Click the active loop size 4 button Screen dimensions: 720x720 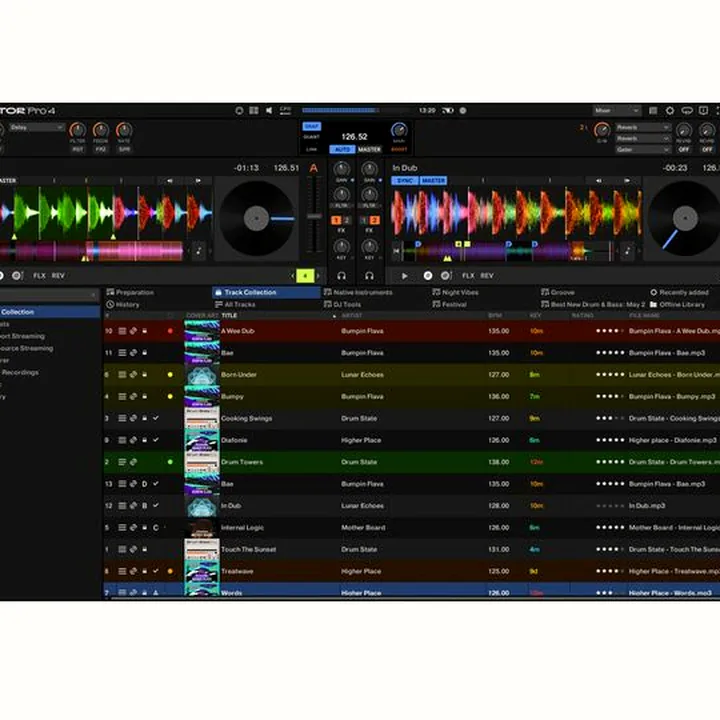305,276
